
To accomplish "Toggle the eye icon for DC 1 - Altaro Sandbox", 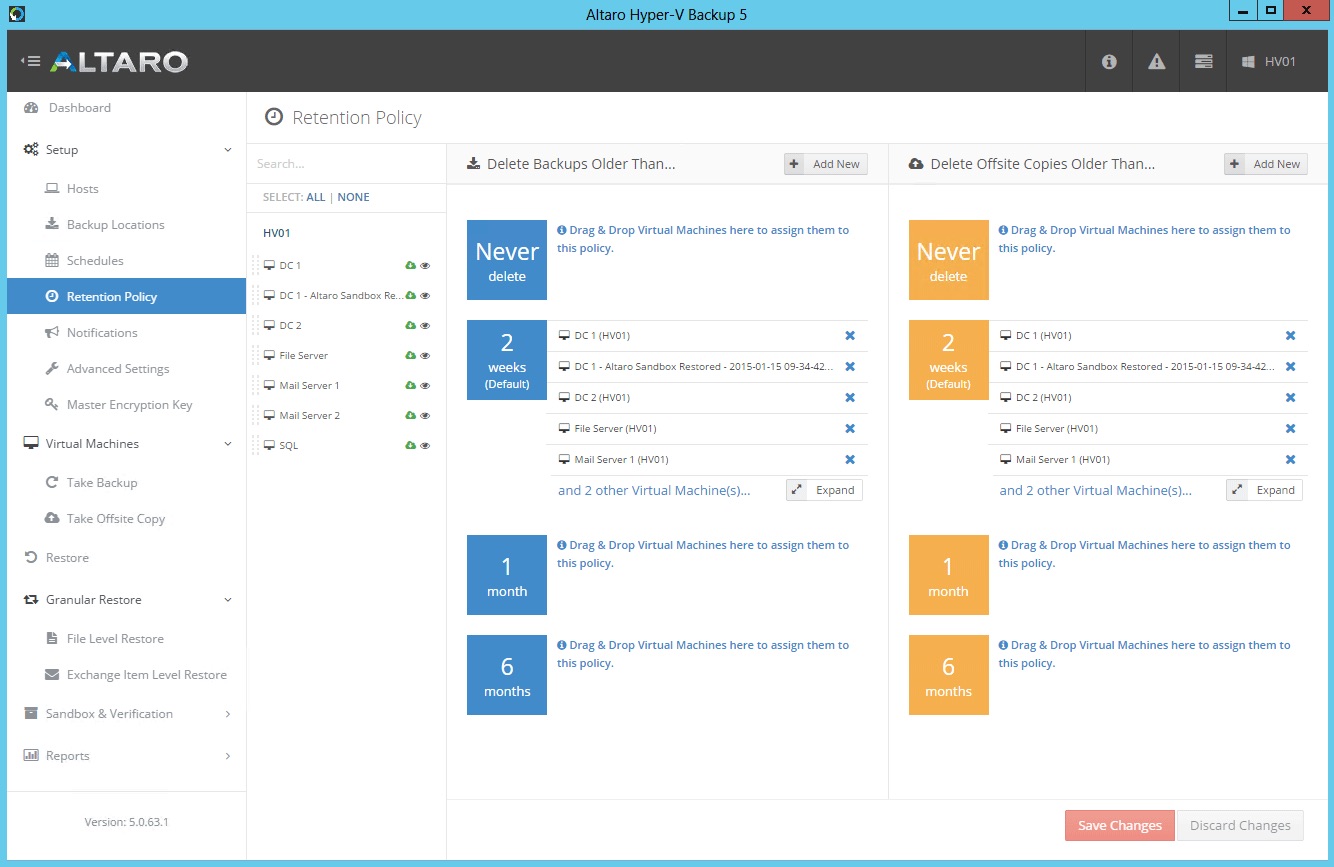I will coord(425,296).
